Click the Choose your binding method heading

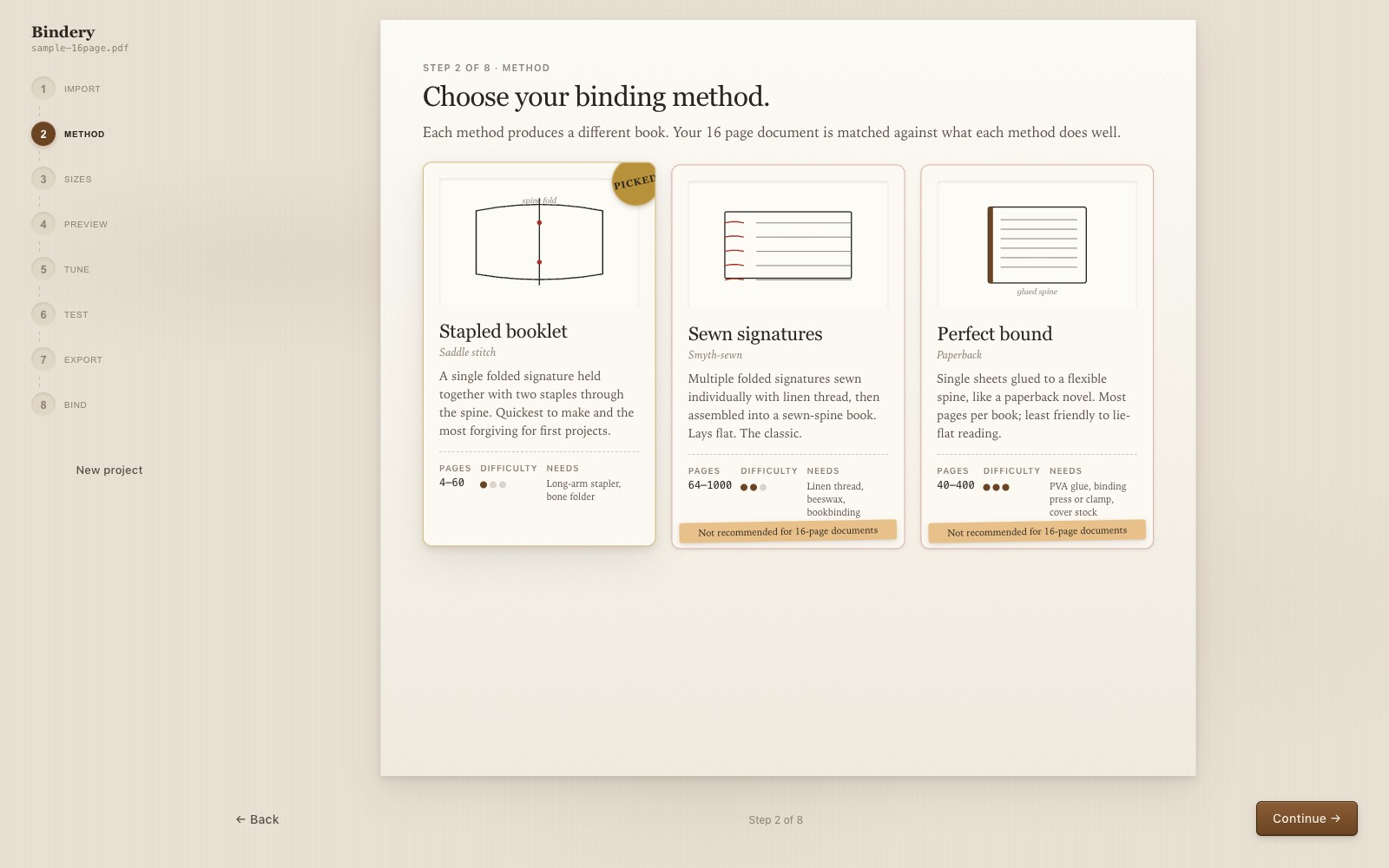(x=596, y=96)
